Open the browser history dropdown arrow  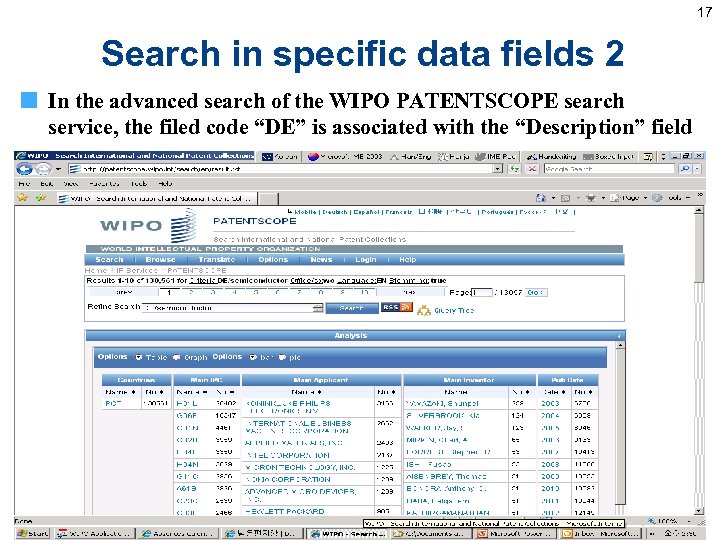(58, 169)
